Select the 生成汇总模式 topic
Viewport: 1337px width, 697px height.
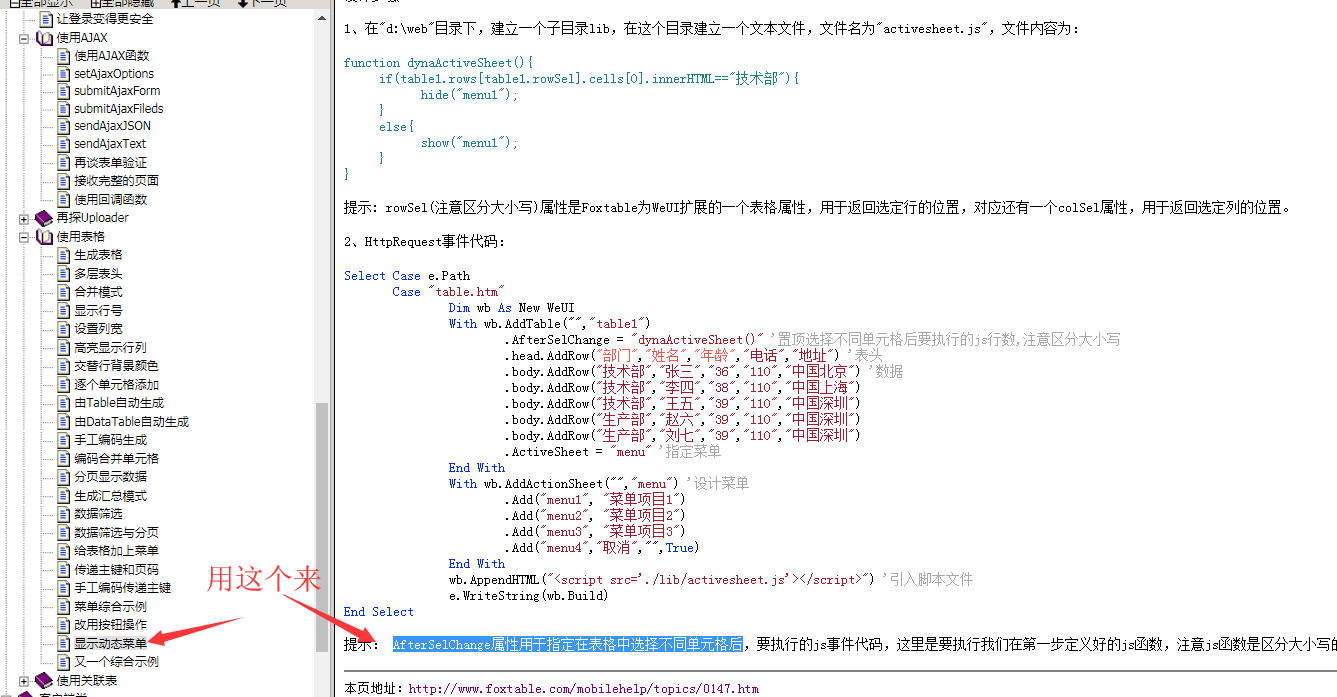[x=110, y=496]
